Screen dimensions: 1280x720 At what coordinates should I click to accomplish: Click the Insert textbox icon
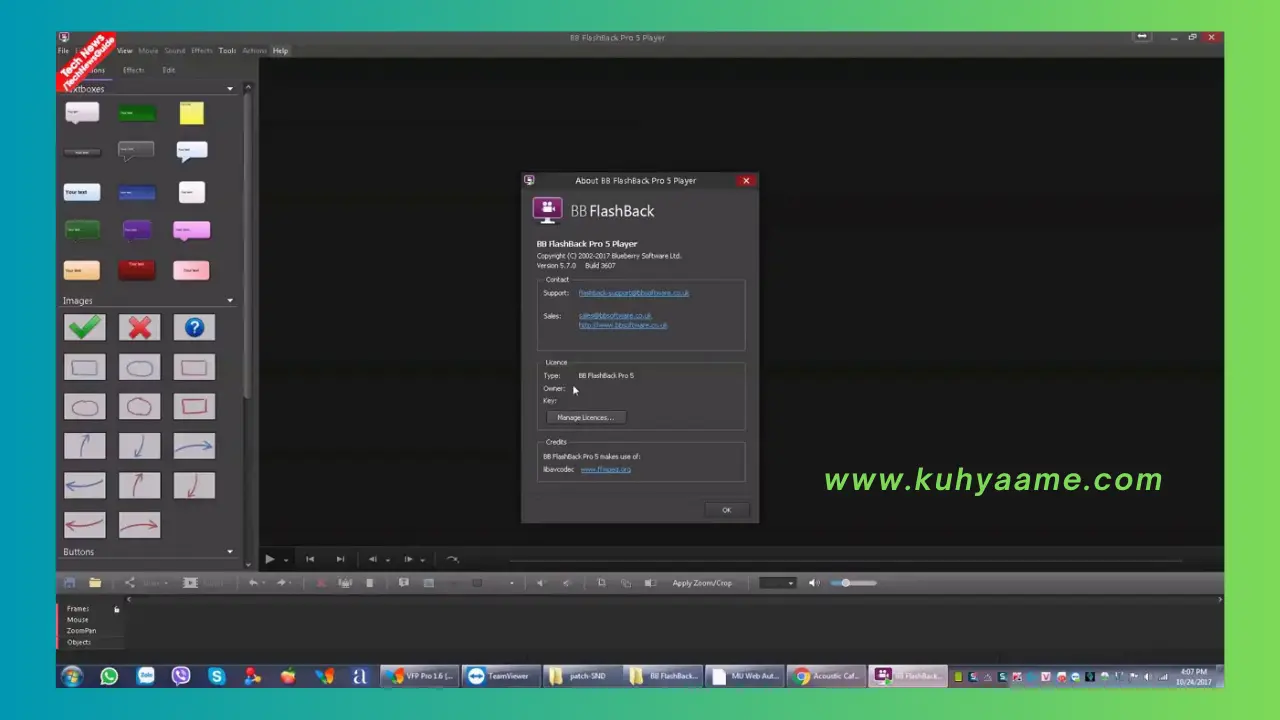(404, 583)
